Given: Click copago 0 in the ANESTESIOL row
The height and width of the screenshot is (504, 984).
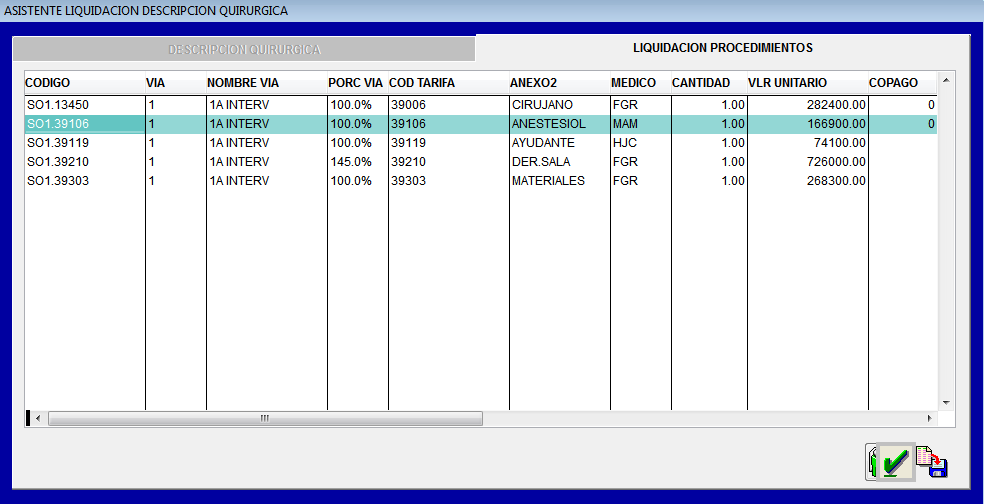Looking at the screenshot, I should (902, 124).
